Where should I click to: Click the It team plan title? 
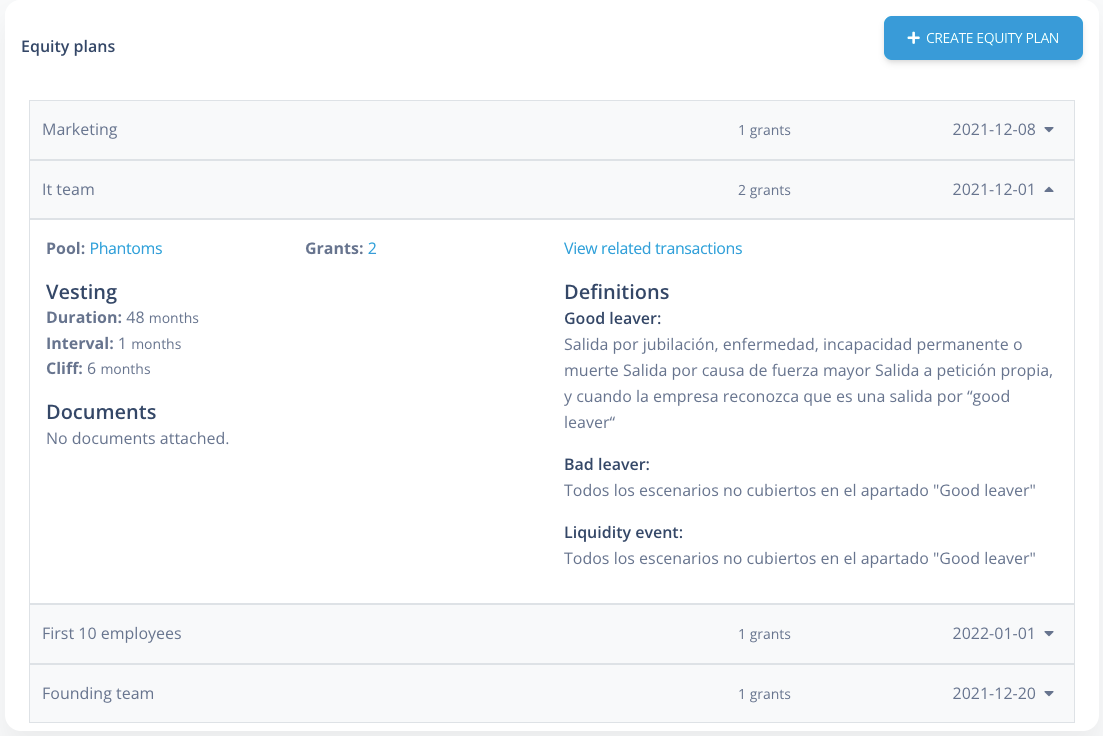(68, 189)
